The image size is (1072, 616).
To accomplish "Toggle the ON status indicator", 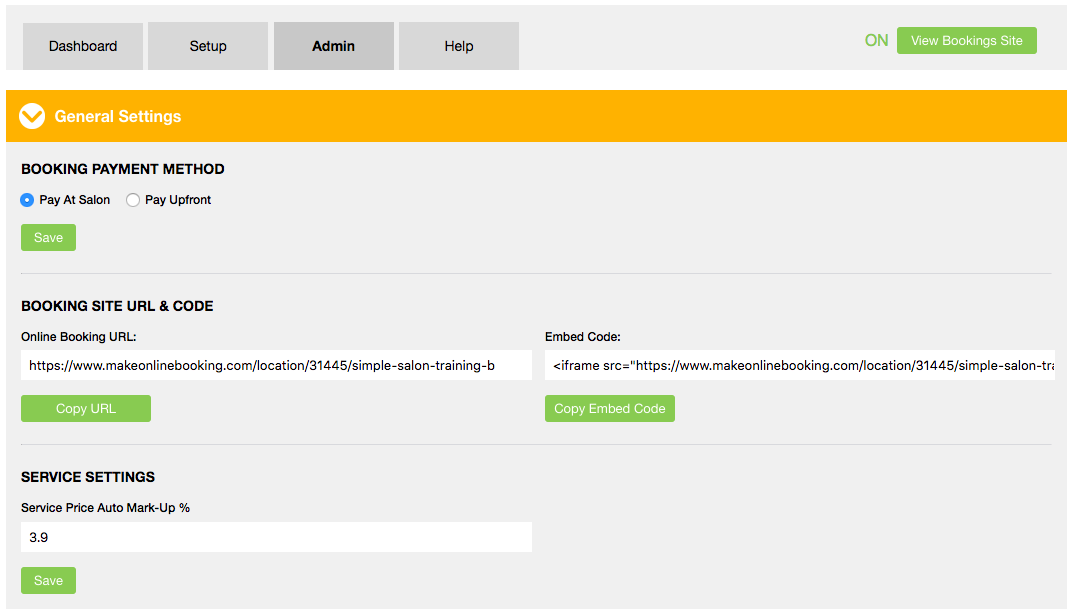I will click(x=876, y=40).
